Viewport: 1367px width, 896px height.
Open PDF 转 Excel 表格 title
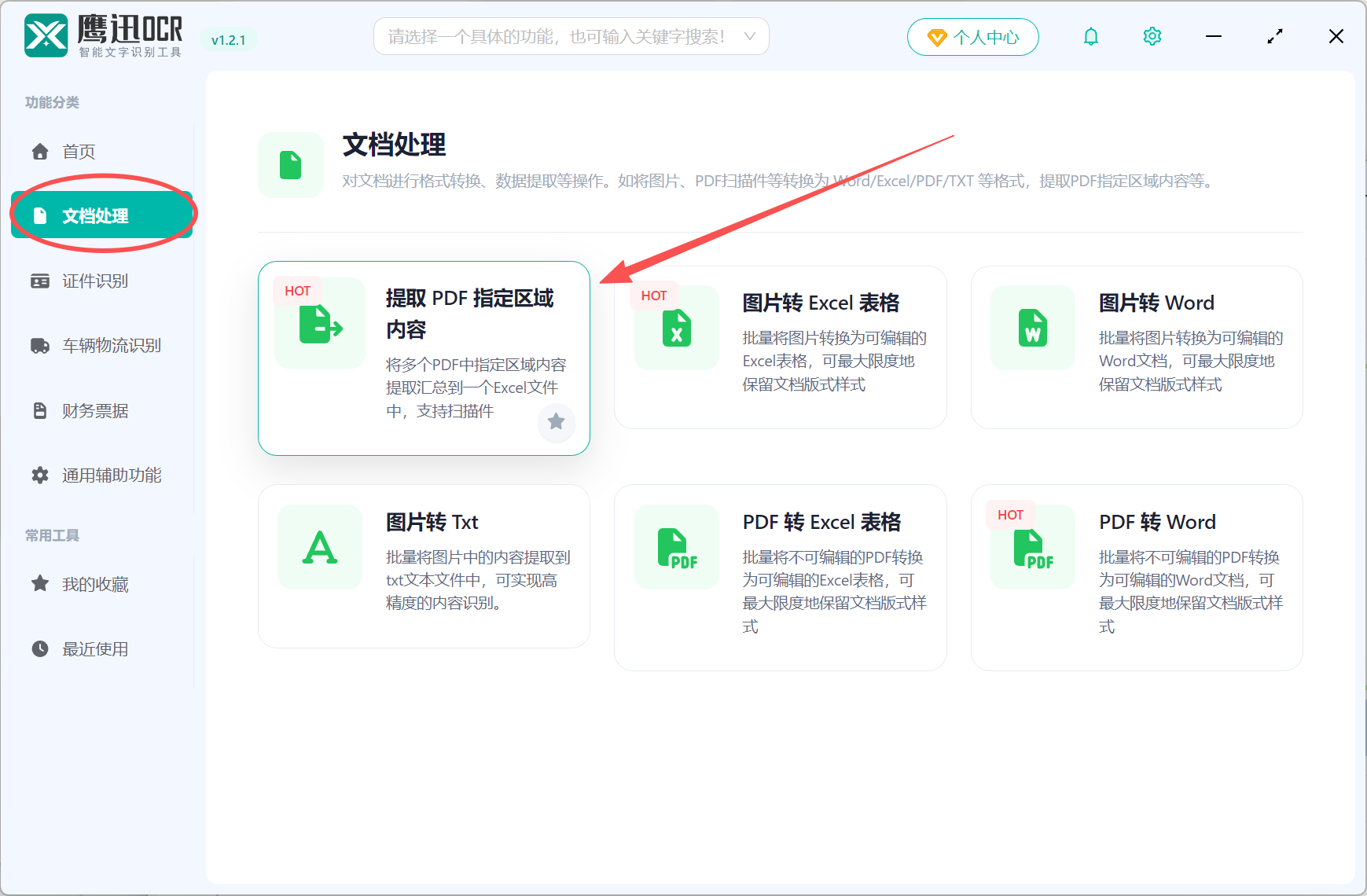(x=821, y=522)
